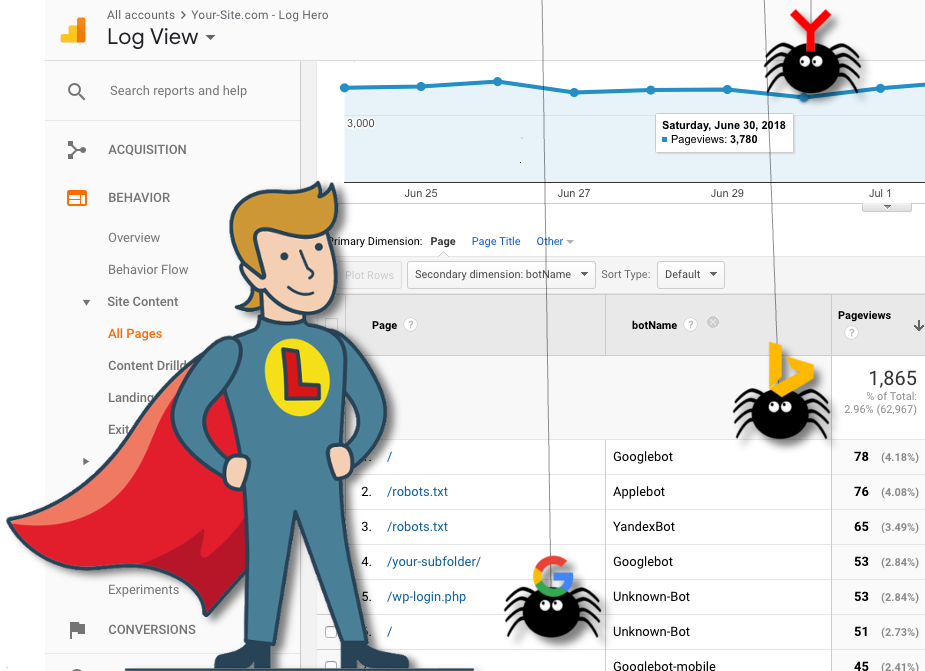
Task: Go to the Behavior Overview report
Action: pyautogui.click(x=134, y=238)
